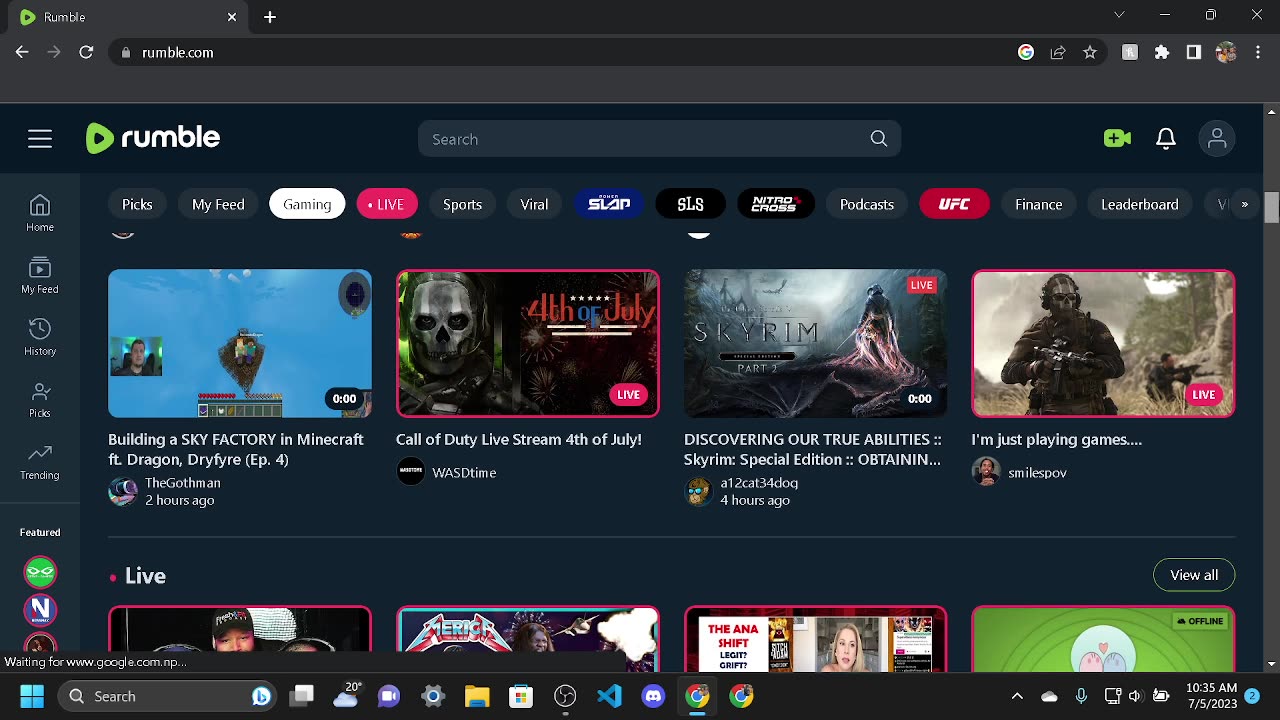
Task: Select the Gaming category chip
Action: pyautogui.click(x=307, y=204)
